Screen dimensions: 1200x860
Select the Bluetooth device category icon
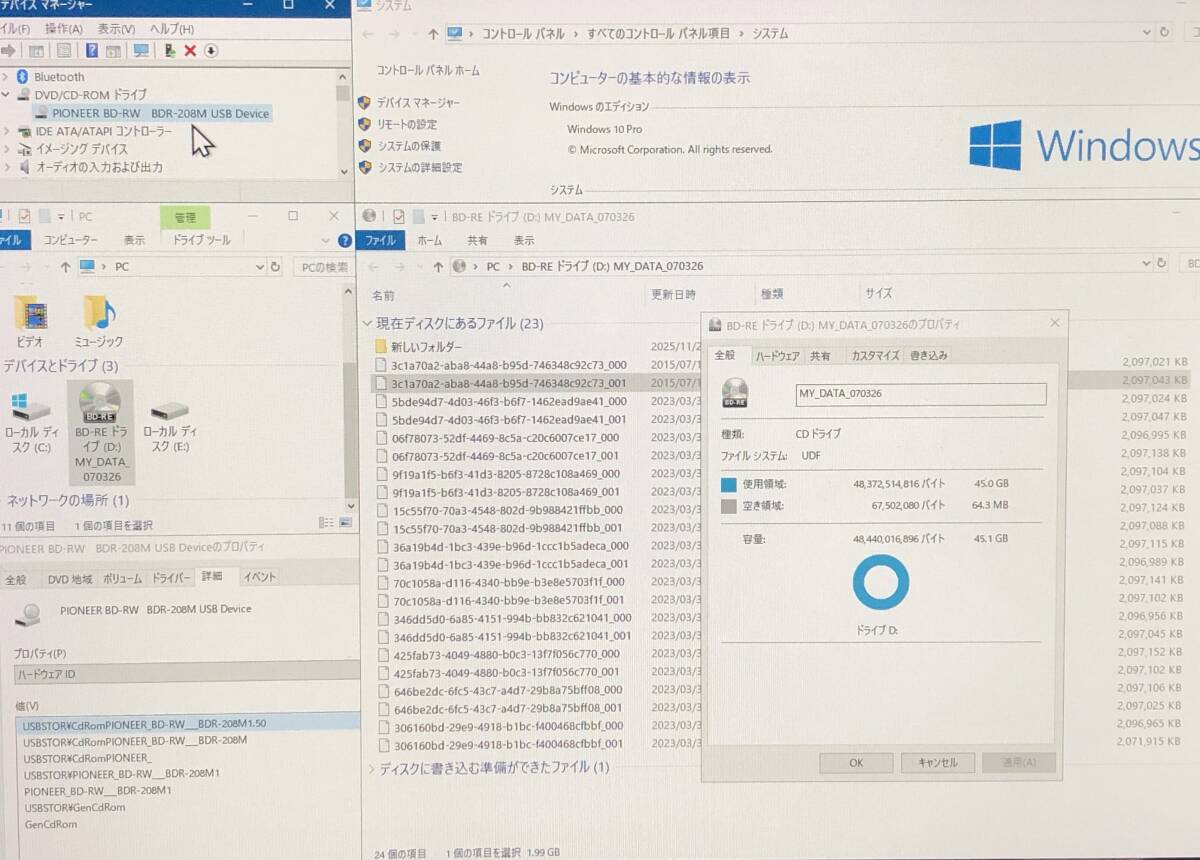tap(23, 76)
